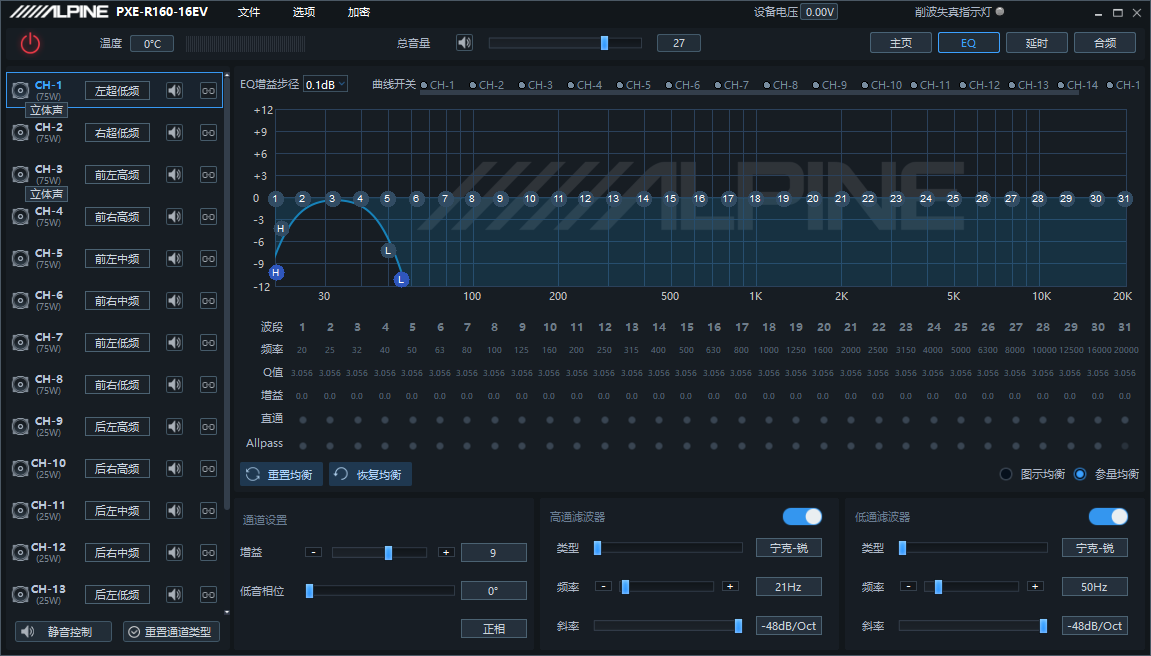Mute channel CH-12 speaker icon
The width and height of the screenshot is (1151, 656).
coord(175,553)
